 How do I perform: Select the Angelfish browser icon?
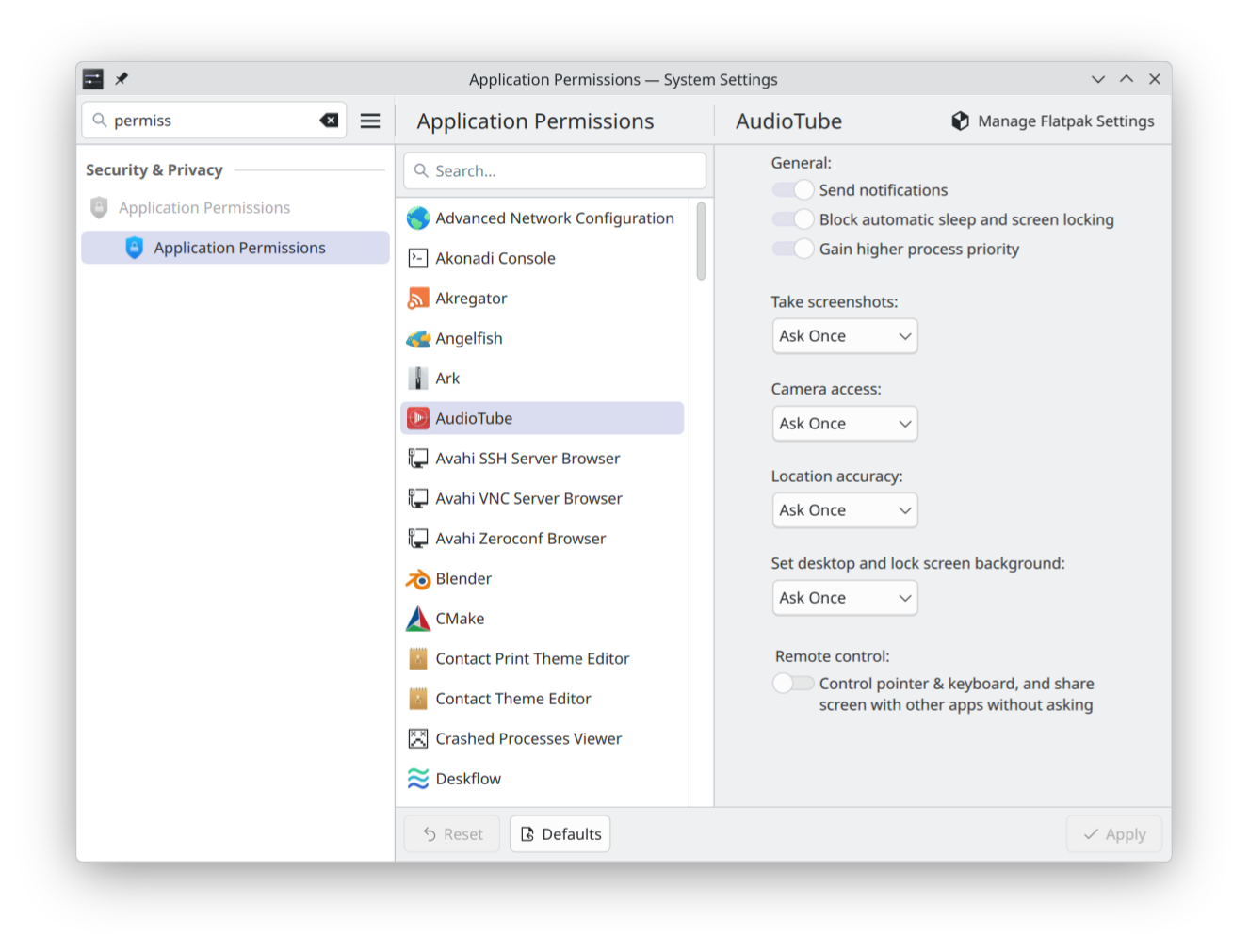pyautogui.click(x=417, y=338)
